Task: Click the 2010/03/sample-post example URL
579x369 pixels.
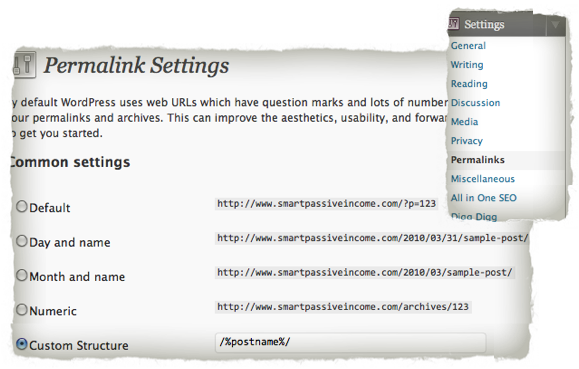Action: tap(365, 273)
